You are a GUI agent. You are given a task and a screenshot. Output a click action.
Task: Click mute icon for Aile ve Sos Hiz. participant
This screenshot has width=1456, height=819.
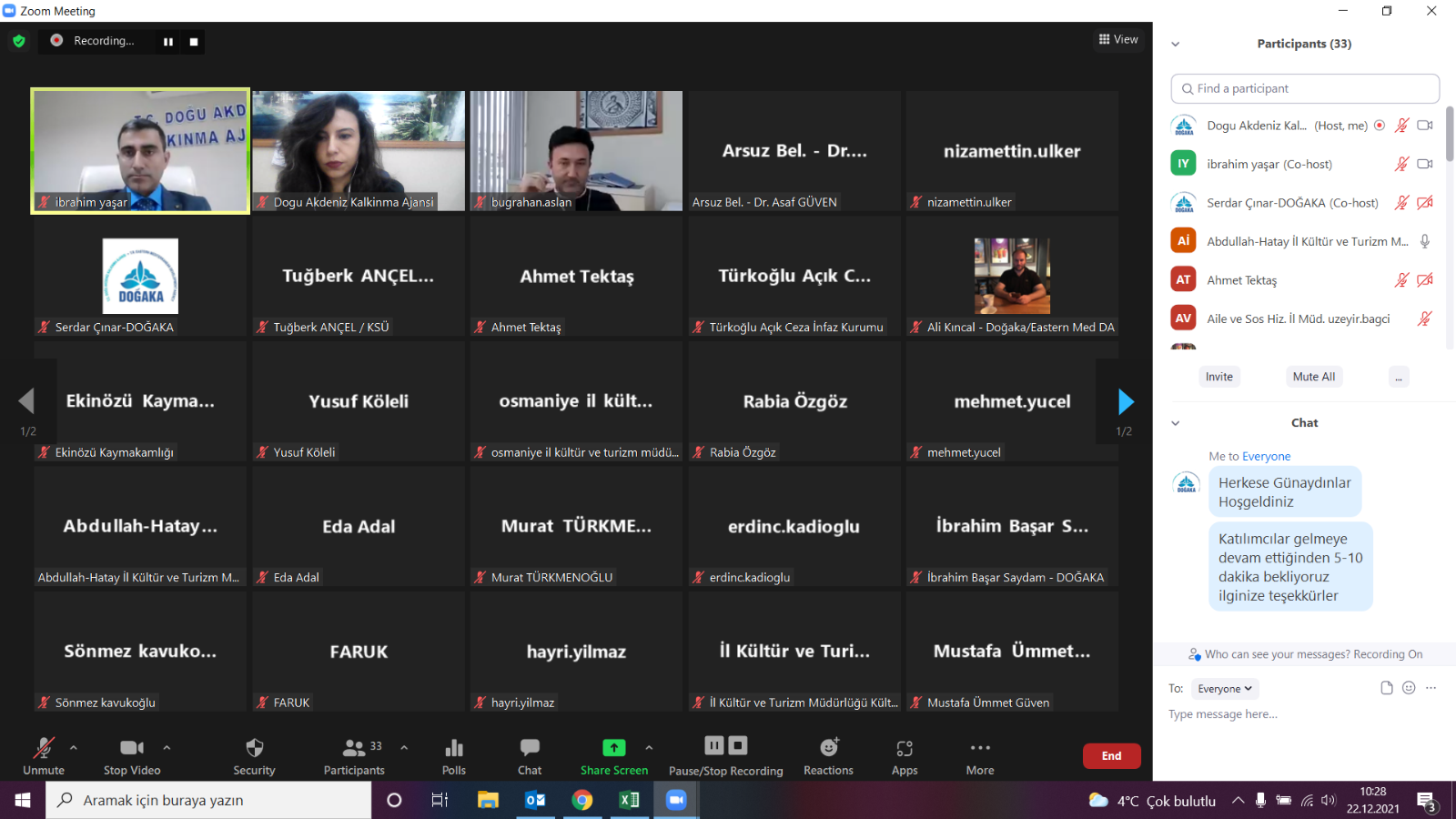(1425, 318)
